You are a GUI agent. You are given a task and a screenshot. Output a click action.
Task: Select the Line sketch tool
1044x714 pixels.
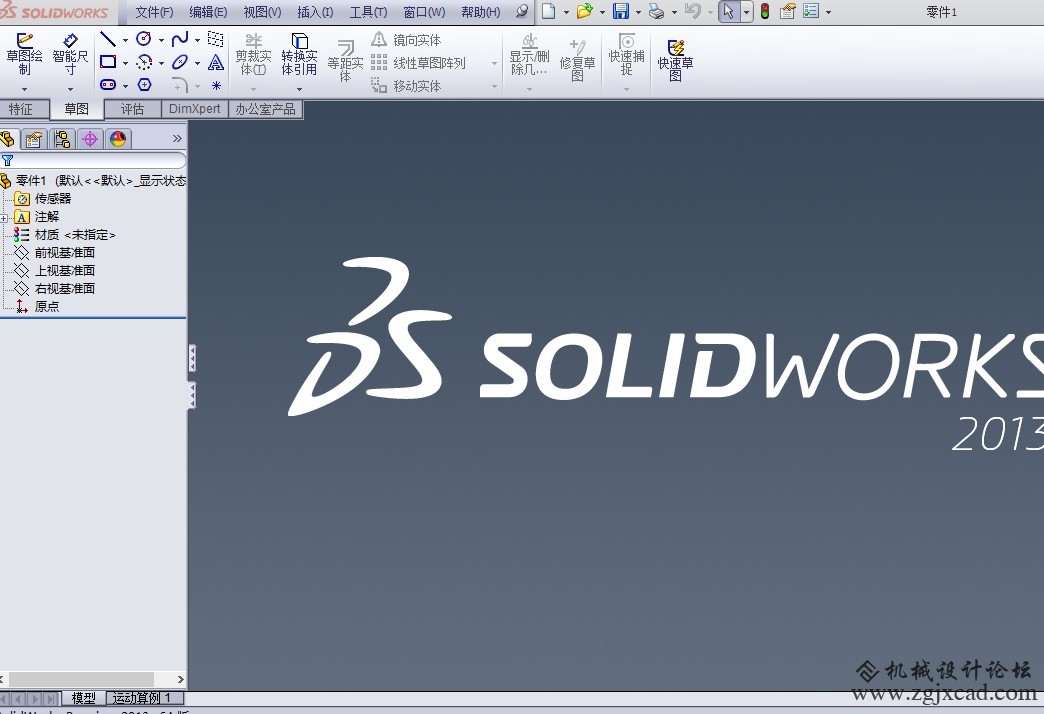point(108,39)
